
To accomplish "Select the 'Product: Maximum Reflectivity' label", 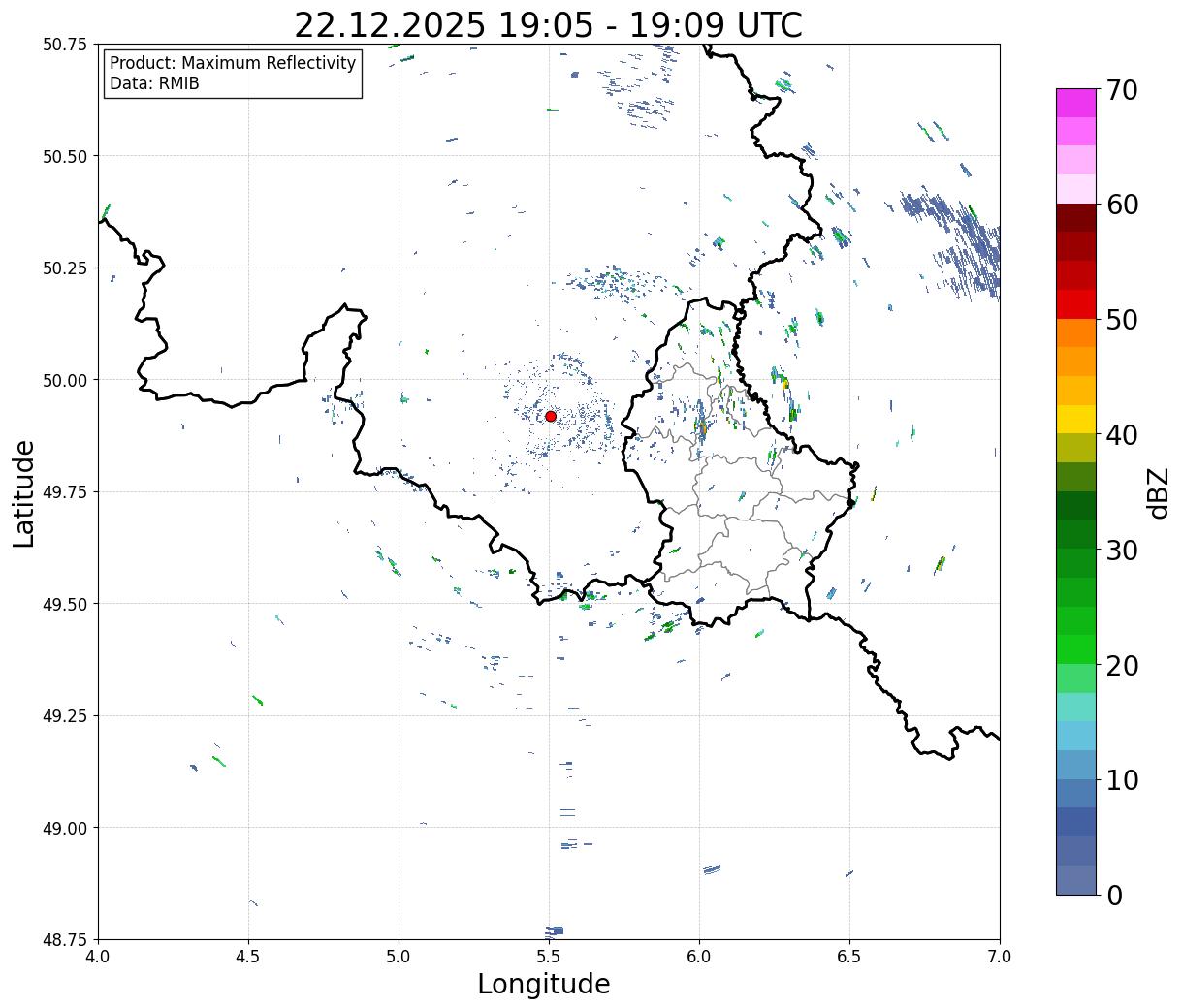I will [233, 63].
